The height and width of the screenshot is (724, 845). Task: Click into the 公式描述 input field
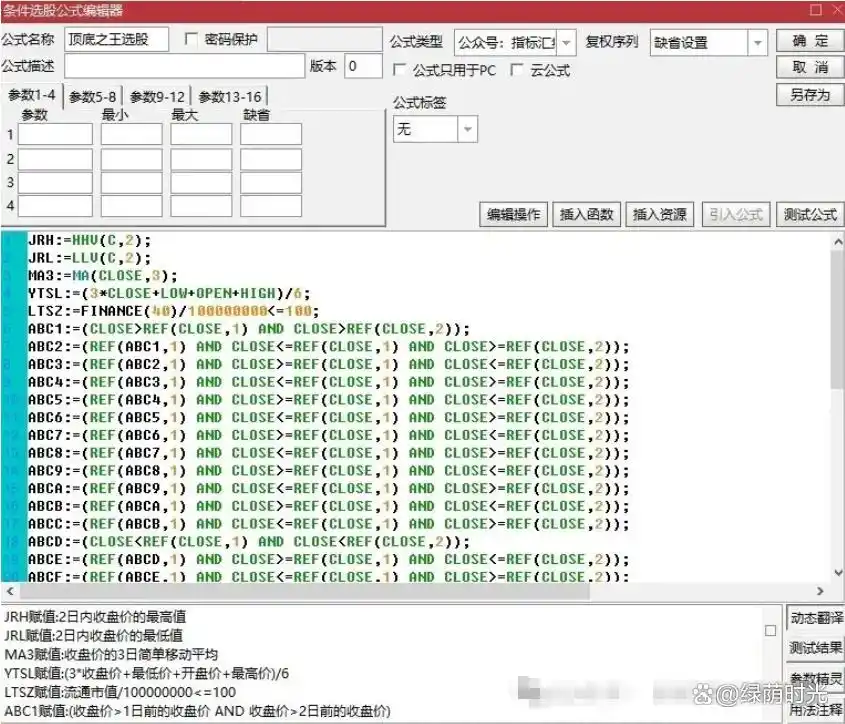[x=184, y=66]
